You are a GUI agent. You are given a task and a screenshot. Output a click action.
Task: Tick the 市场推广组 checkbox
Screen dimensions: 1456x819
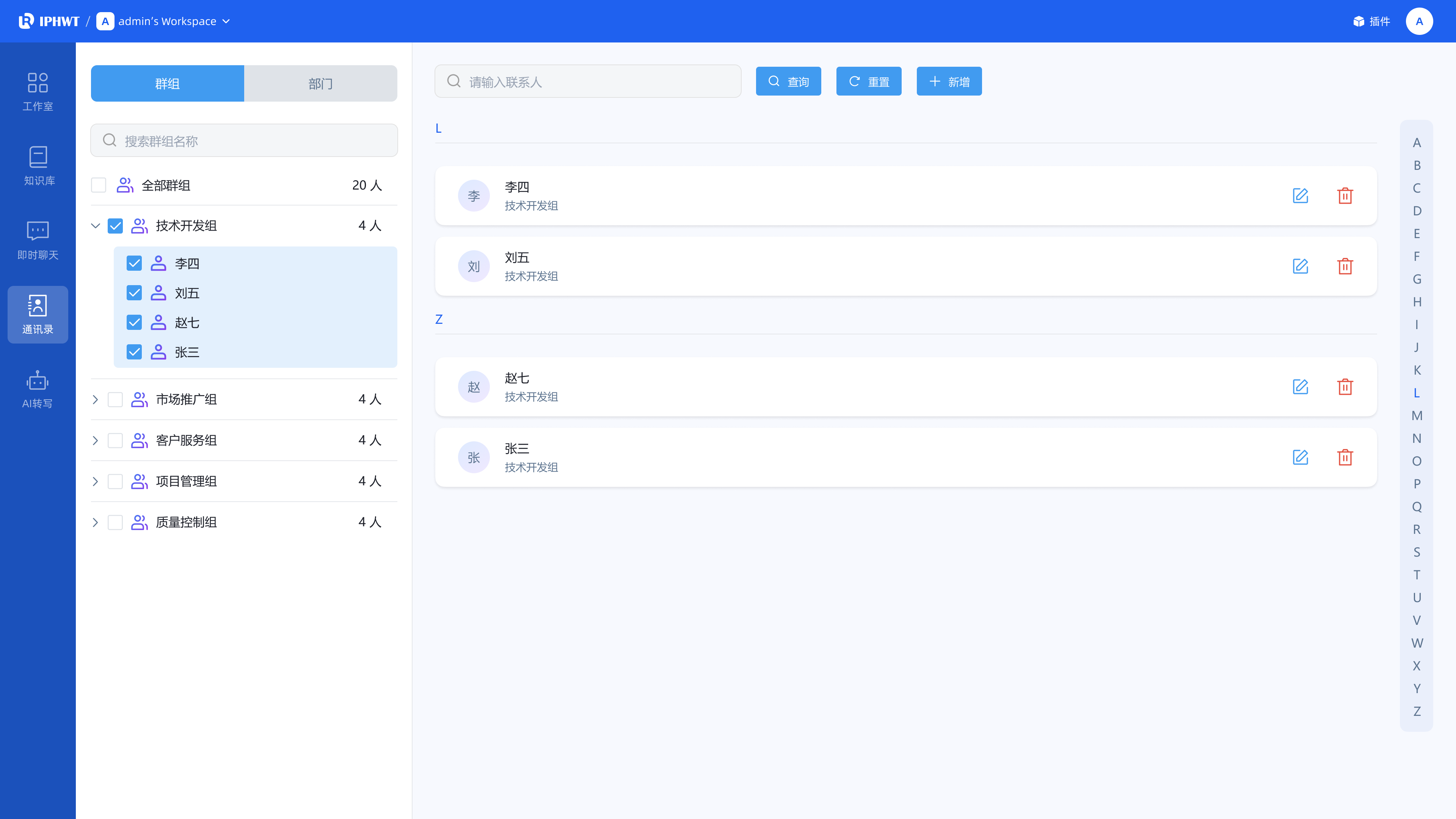115,400
